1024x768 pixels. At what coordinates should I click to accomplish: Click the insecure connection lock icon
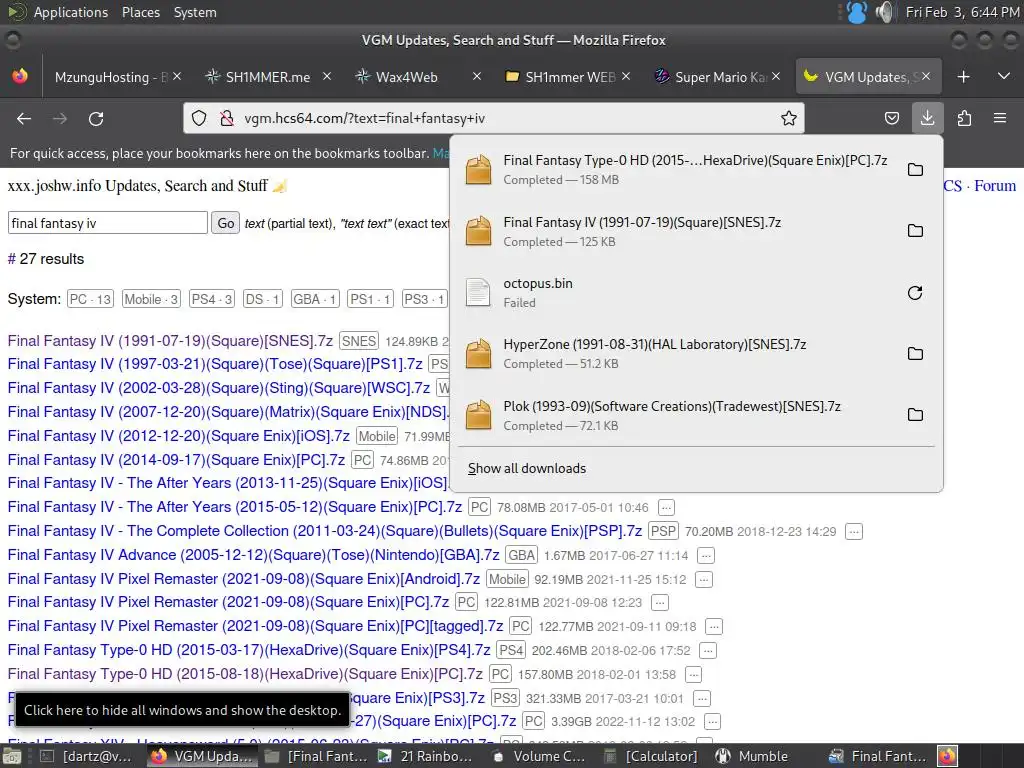coord(227,118)
